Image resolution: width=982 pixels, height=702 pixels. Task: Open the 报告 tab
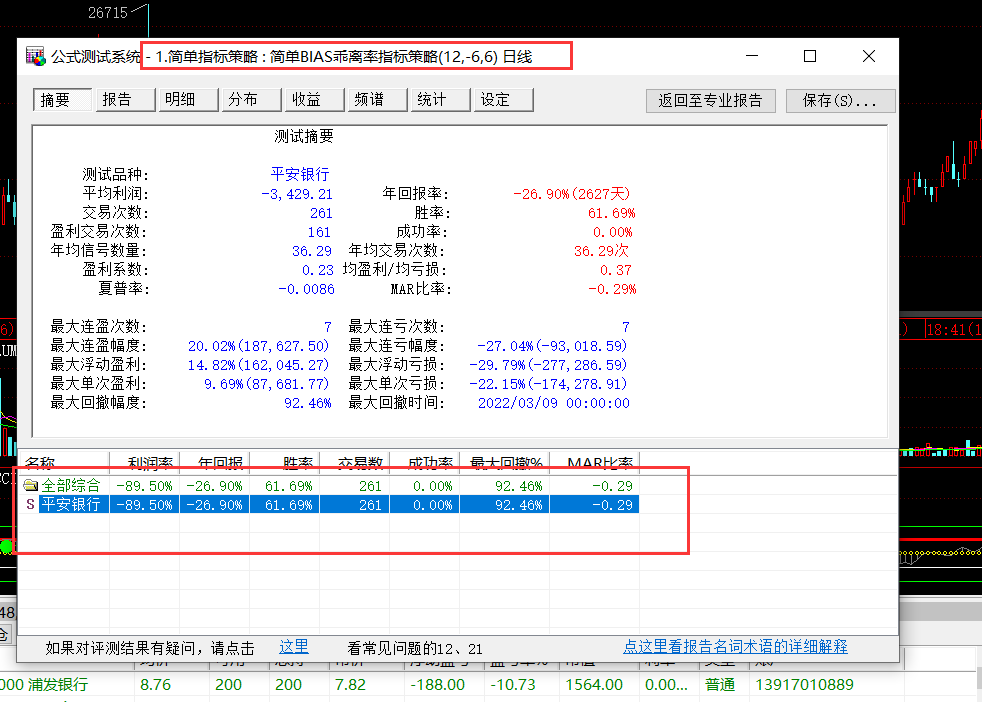(125, 100)
